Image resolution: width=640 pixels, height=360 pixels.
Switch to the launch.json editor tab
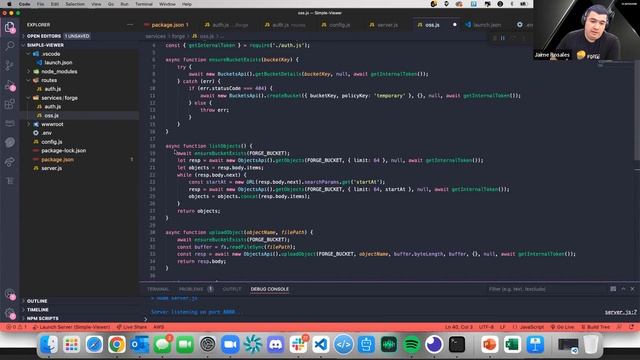click(487, 25)
